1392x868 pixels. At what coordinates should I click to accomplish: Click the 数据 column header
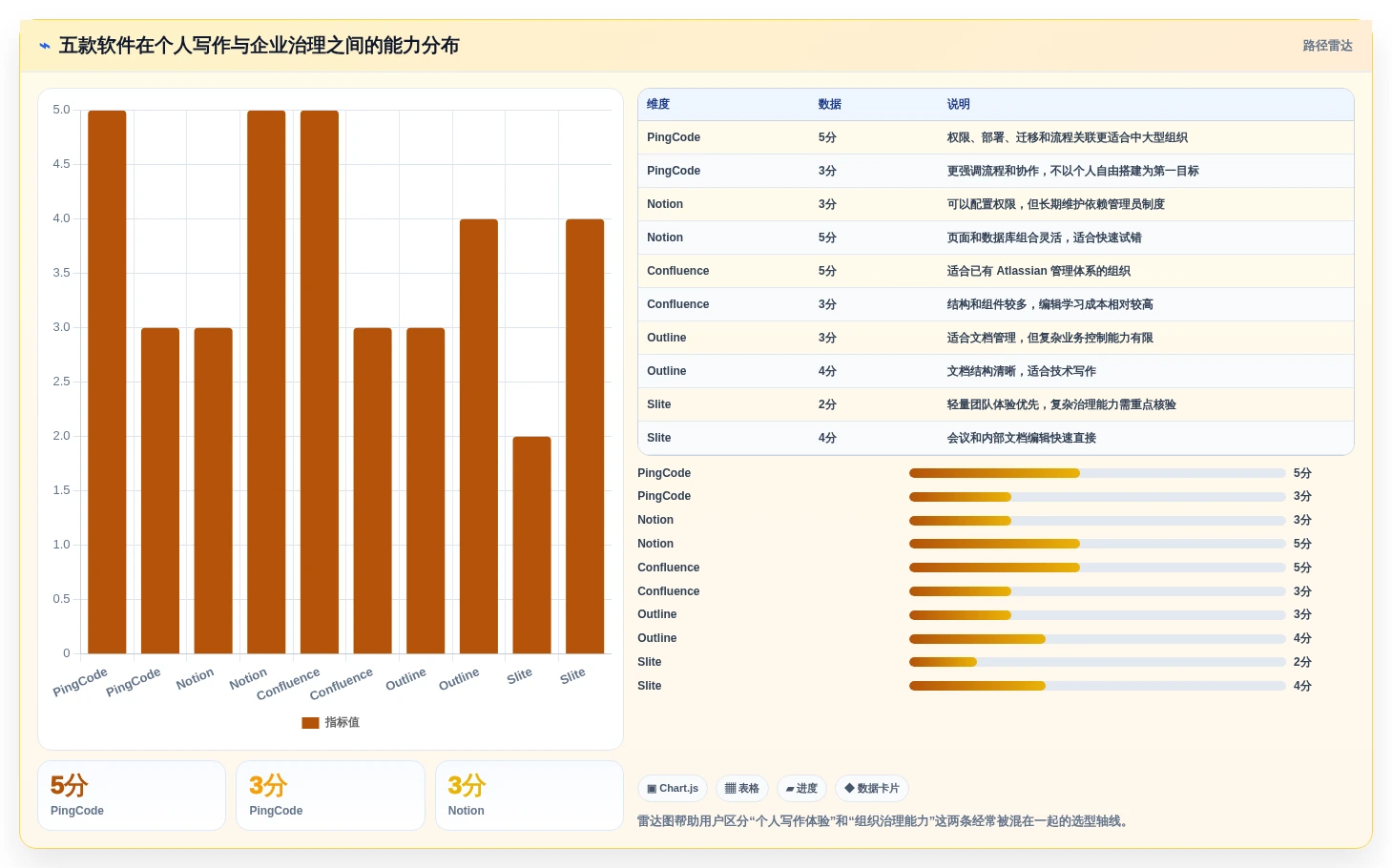point(830,104)
